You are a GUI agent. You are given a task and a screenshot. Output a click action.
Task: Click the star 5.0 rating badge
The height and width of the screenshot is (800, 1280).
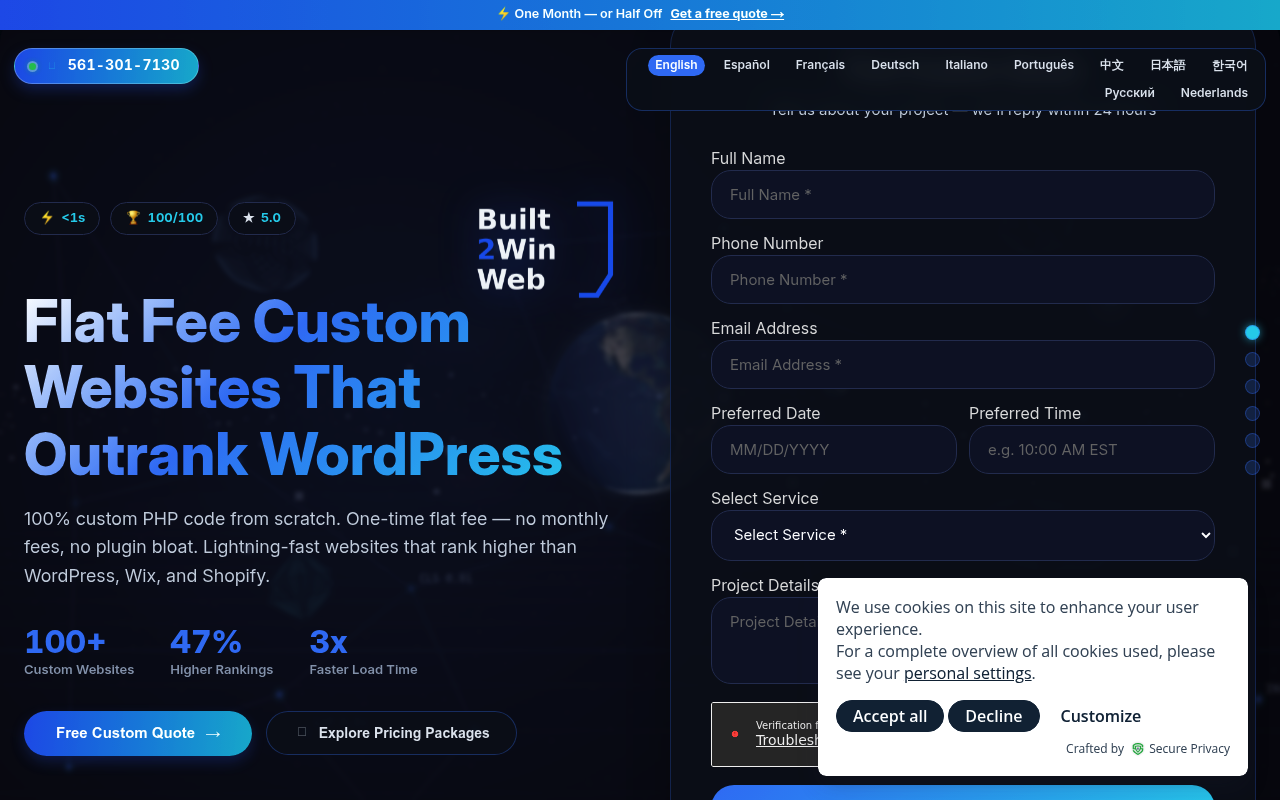[262, 218]
